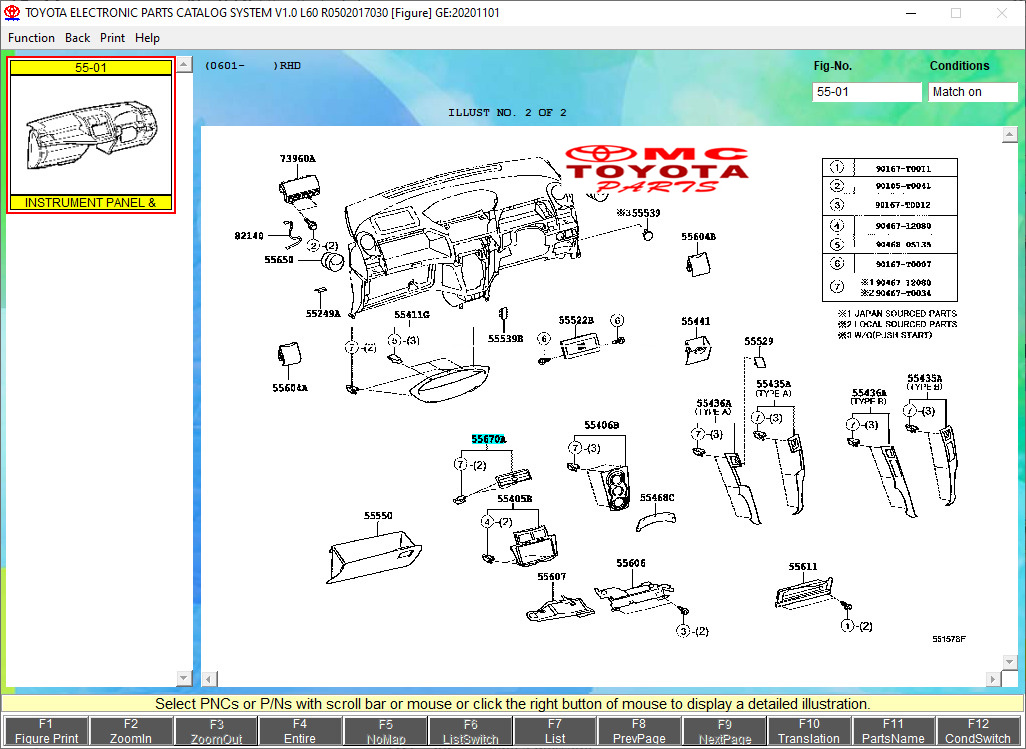Click the Fig-No. input field
Screen dimensions: 1026x749
(x=866, y=92)
